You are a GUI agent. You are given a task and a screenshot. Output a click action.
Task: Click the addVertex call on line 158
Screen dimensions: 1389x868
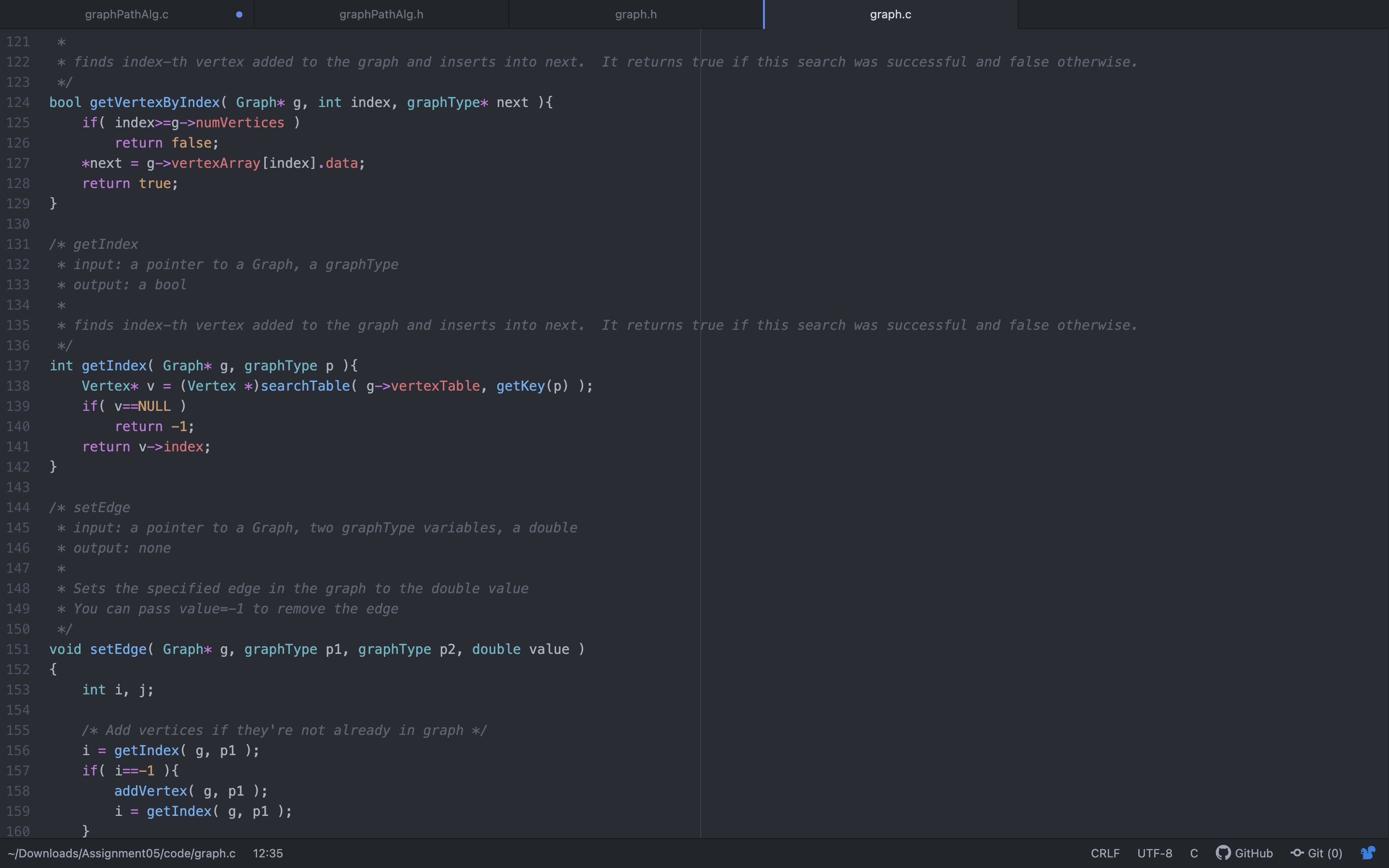(150, 791)
